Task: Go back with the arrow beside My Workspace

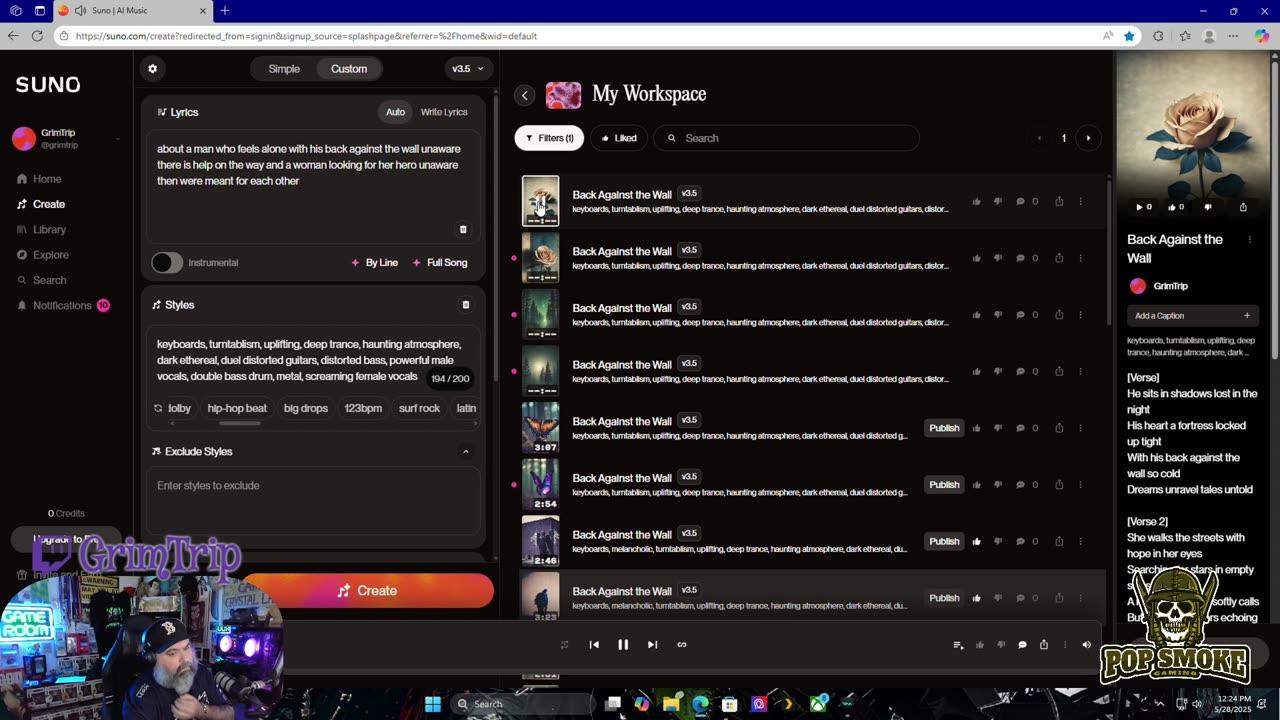Action: coord(525,95)
